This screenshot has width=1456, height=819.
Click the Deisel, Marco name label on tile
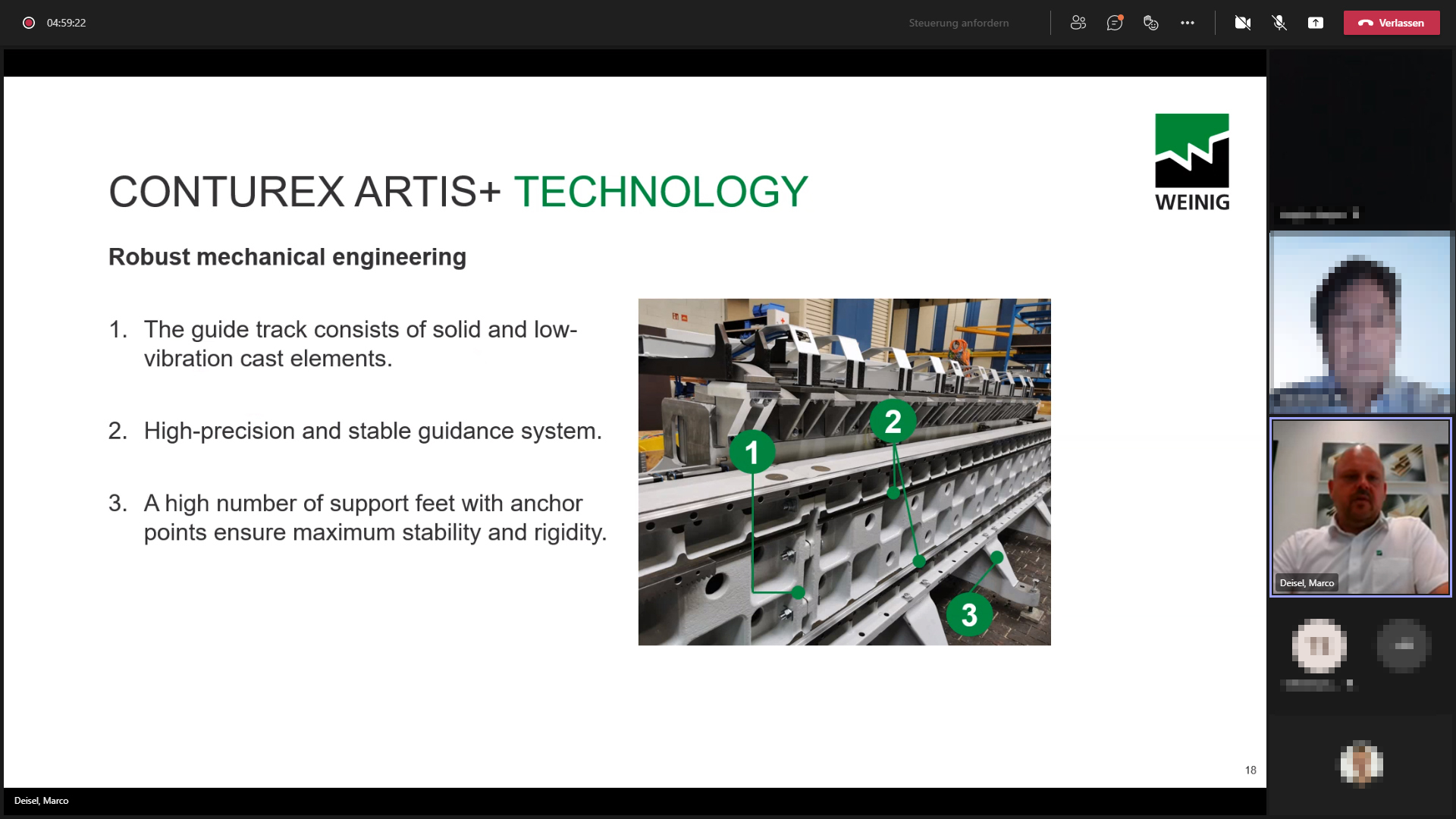pos(1307,583)
